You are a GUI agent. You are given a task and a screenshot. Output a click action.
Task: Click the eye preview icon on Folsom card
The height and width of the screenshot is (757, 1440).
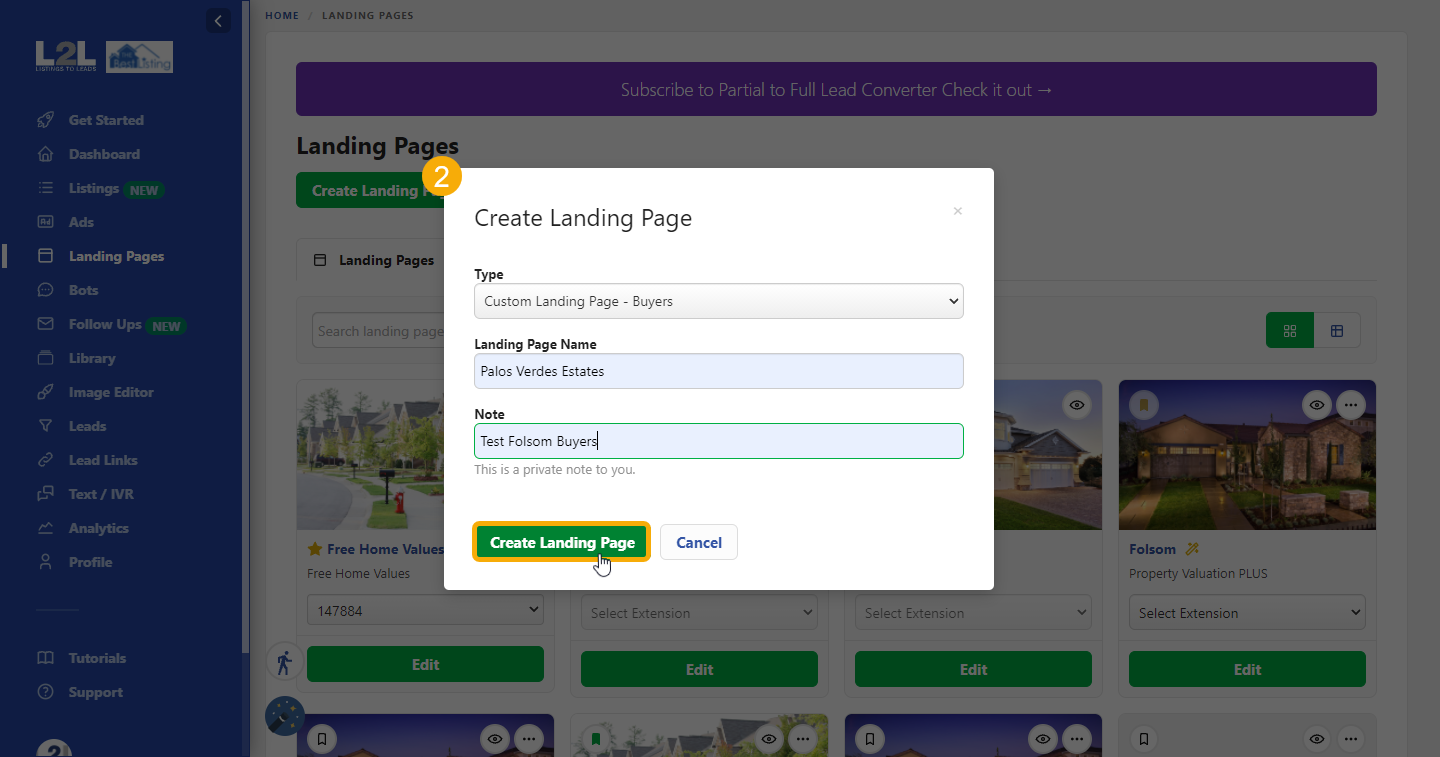tap(1317, 405)
